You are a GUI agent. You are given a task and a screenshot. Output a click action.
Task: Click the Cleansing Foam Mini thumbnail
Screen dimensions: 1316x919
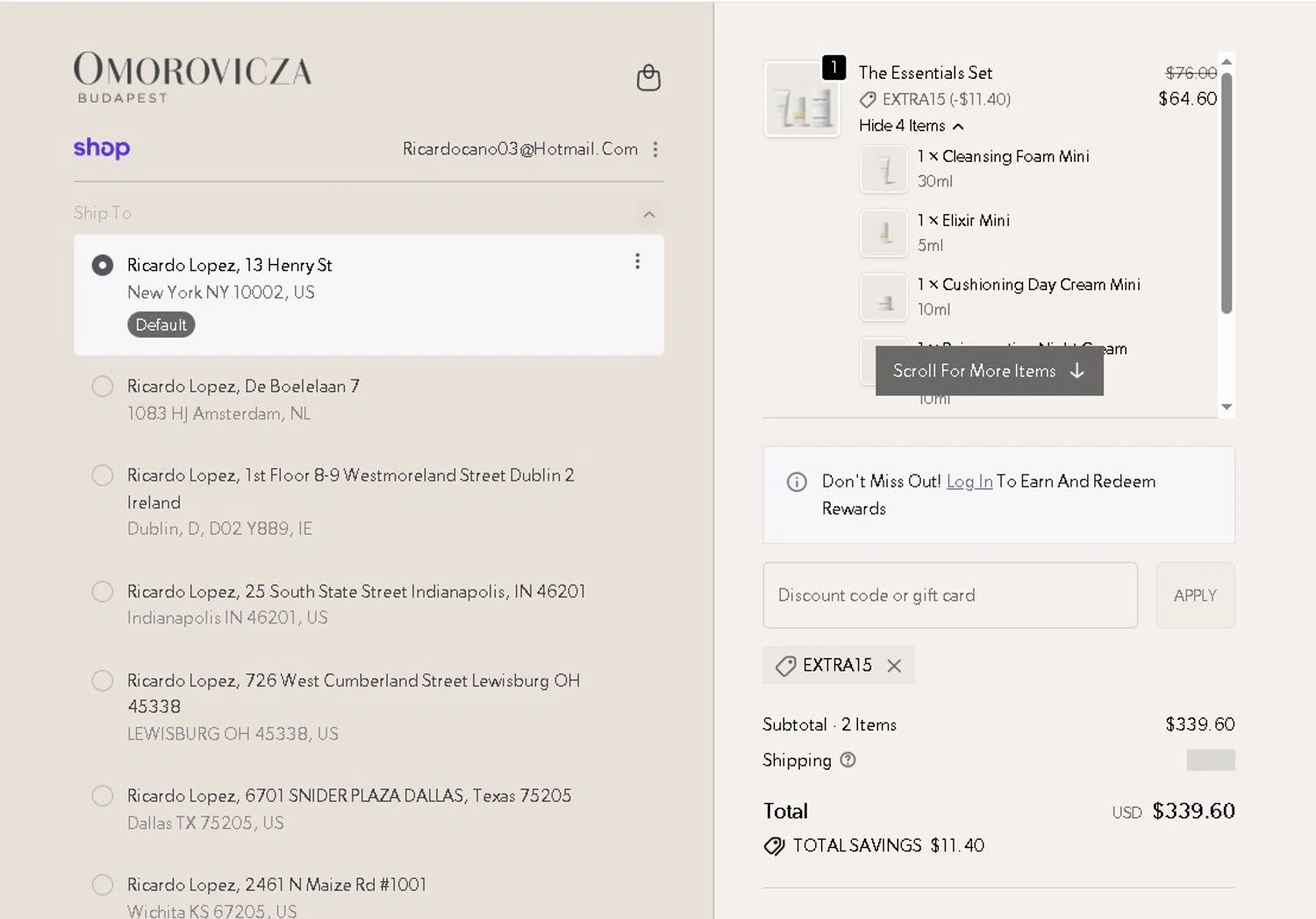[x=883, y=169]
